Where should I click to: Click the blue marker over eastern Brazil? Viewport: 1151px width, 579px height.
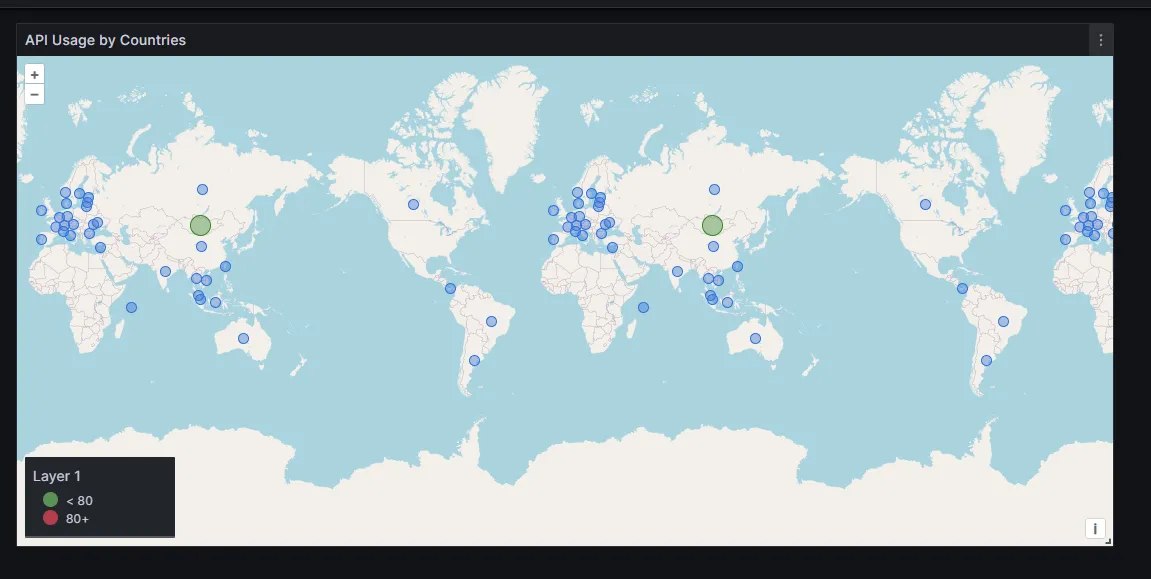(x=490, y=320)
